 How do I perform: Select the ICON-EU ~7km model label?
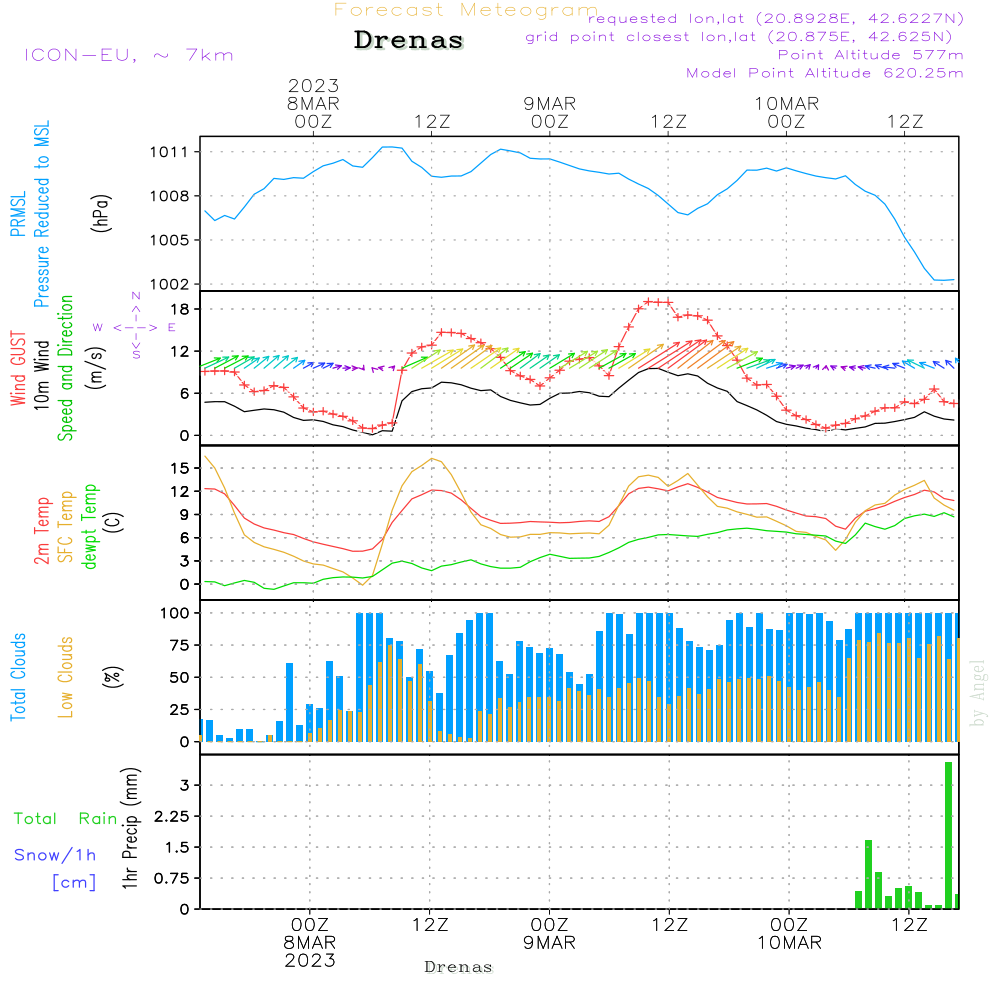128,55
